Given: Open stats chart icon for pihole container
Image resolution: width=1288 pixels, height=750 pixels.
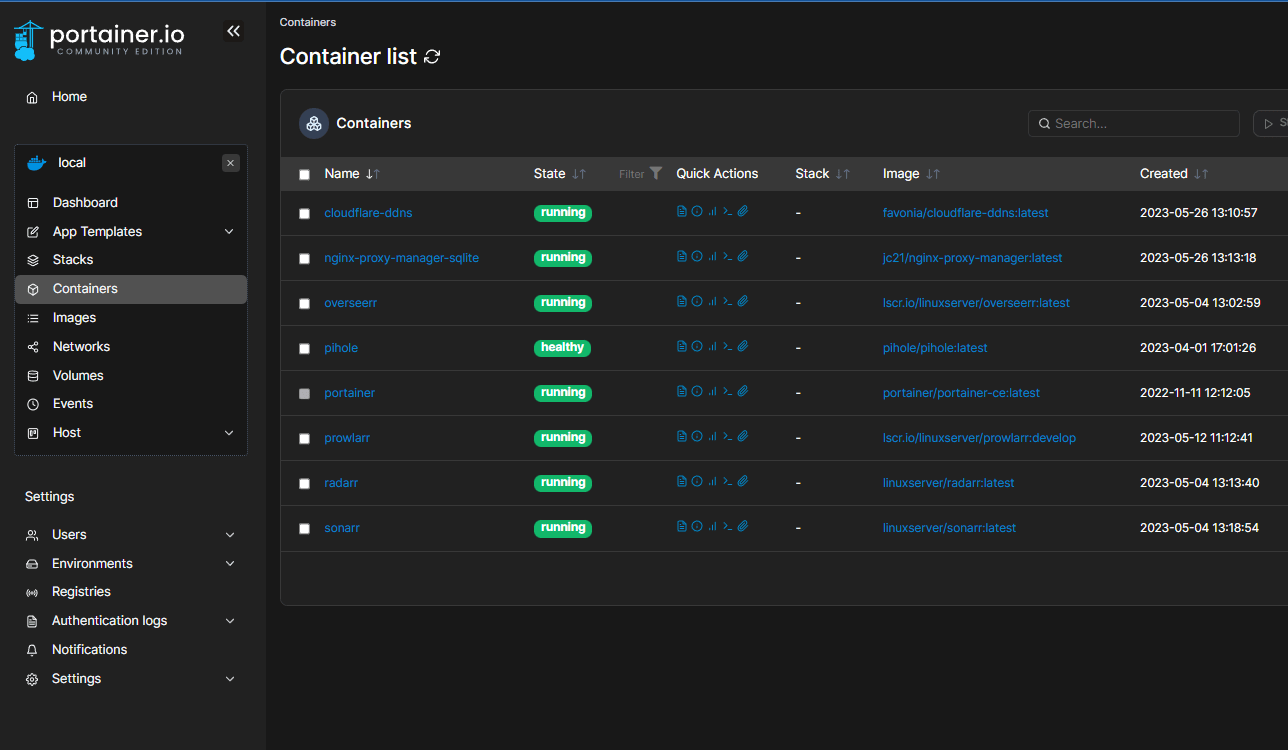Looking at the screenshot, I should click(x=712, y=347).
